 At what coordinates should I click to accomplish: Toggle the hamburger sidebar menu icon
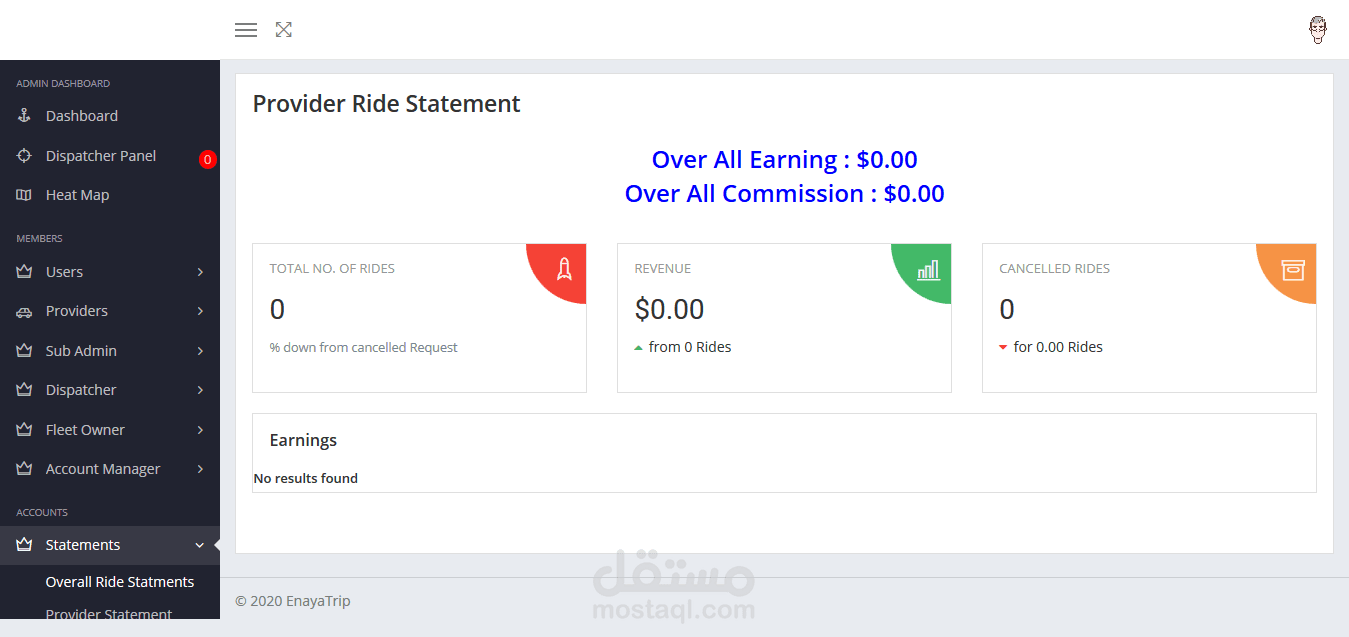246,30
